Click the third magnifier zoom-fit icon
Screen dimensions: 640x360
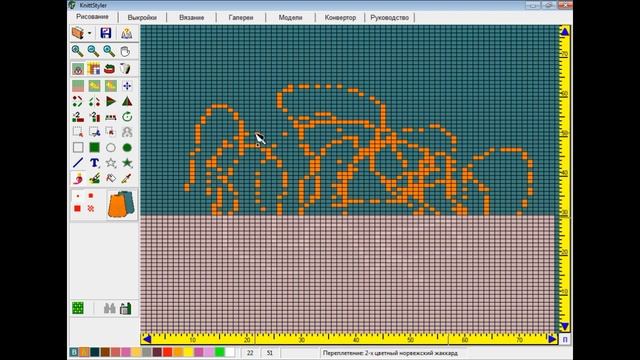pos(109,51)
